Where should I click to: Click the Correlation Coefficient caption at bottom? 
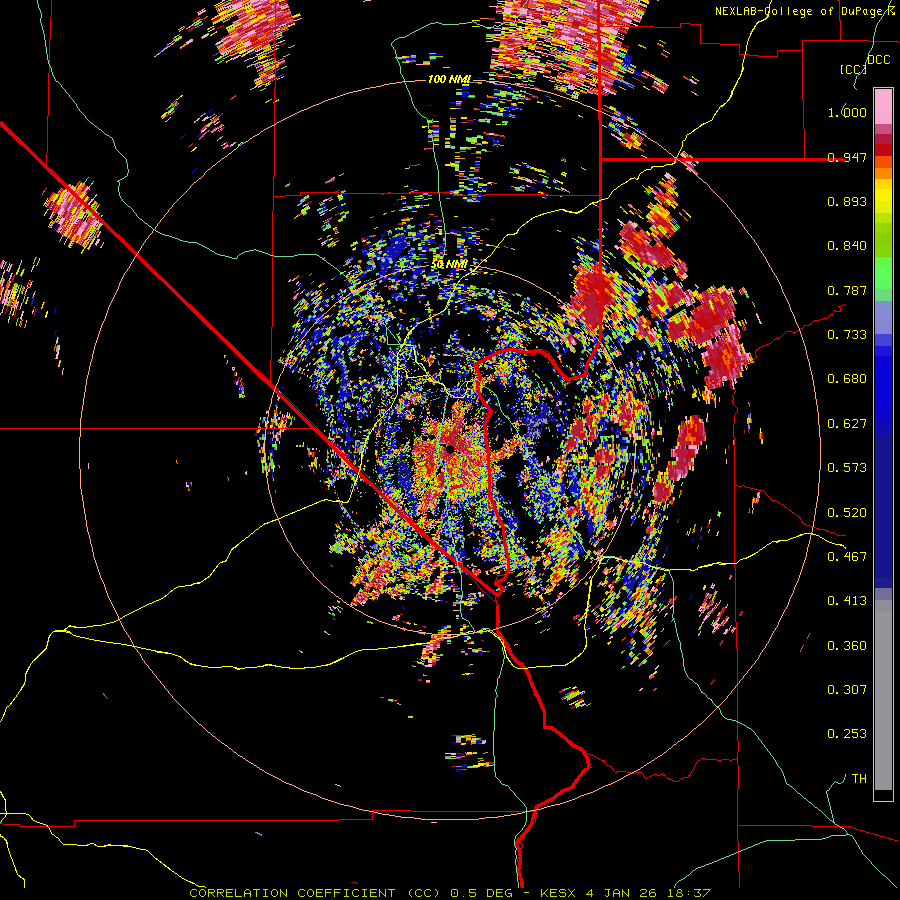(x=449, y=893)
